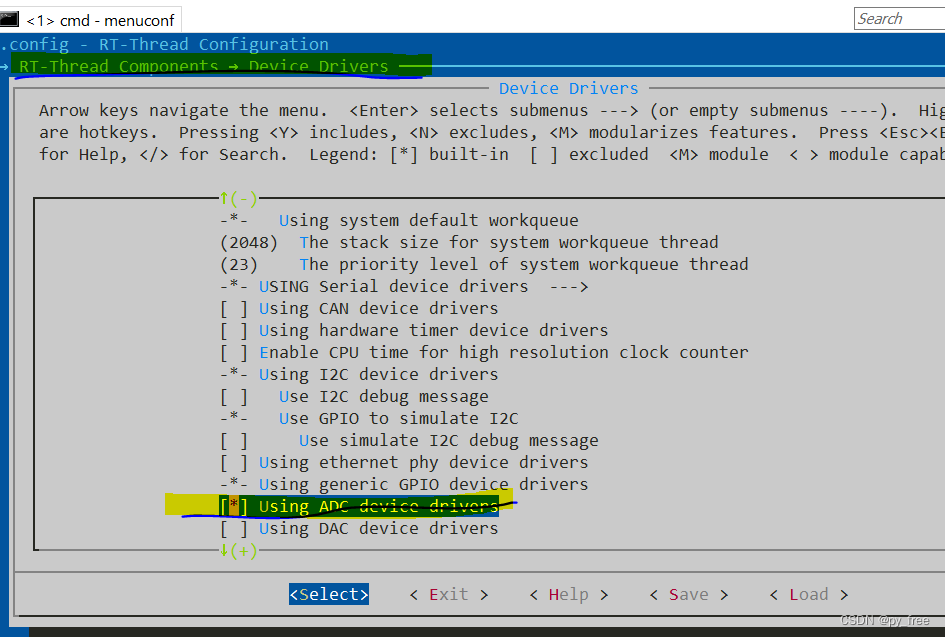Click the Help button
945x637 pixels.
(x=568, y=595)
